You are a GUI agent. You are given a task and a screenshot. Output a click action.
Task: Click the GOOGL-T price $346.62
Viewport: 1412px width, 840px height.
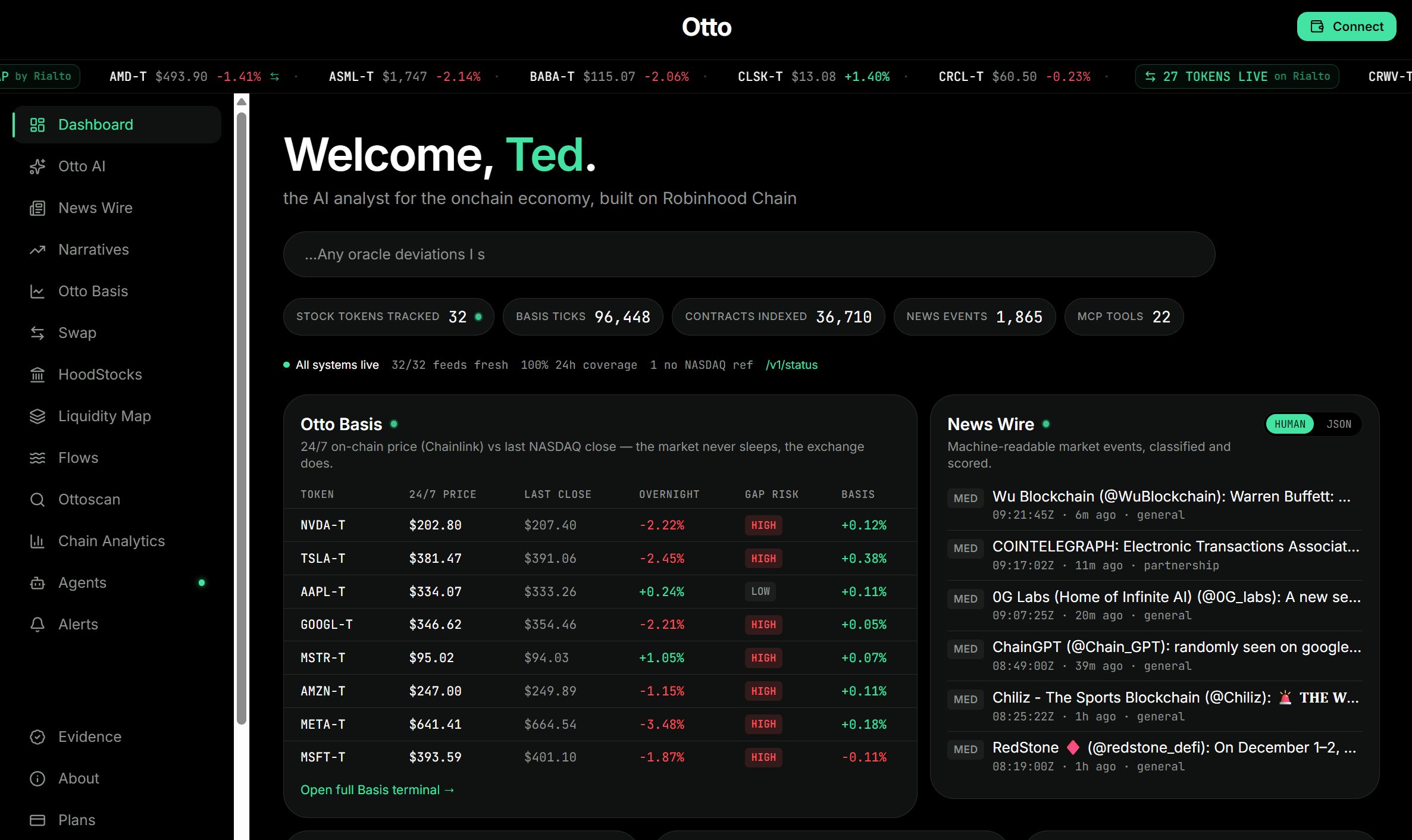click(x=435, y=625)
